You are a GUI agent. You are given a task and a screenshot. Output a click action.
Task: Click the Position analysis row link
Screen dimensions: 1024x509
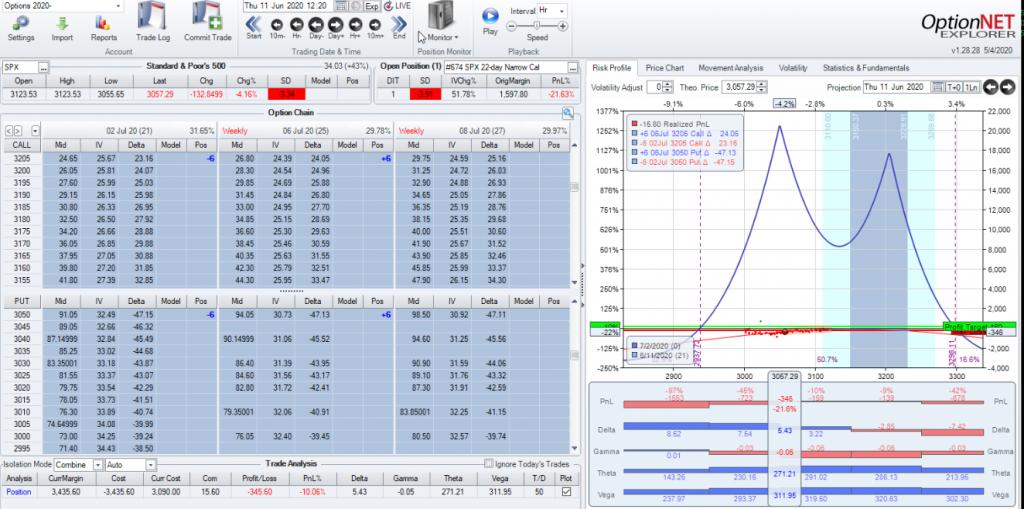coord(18,491)
